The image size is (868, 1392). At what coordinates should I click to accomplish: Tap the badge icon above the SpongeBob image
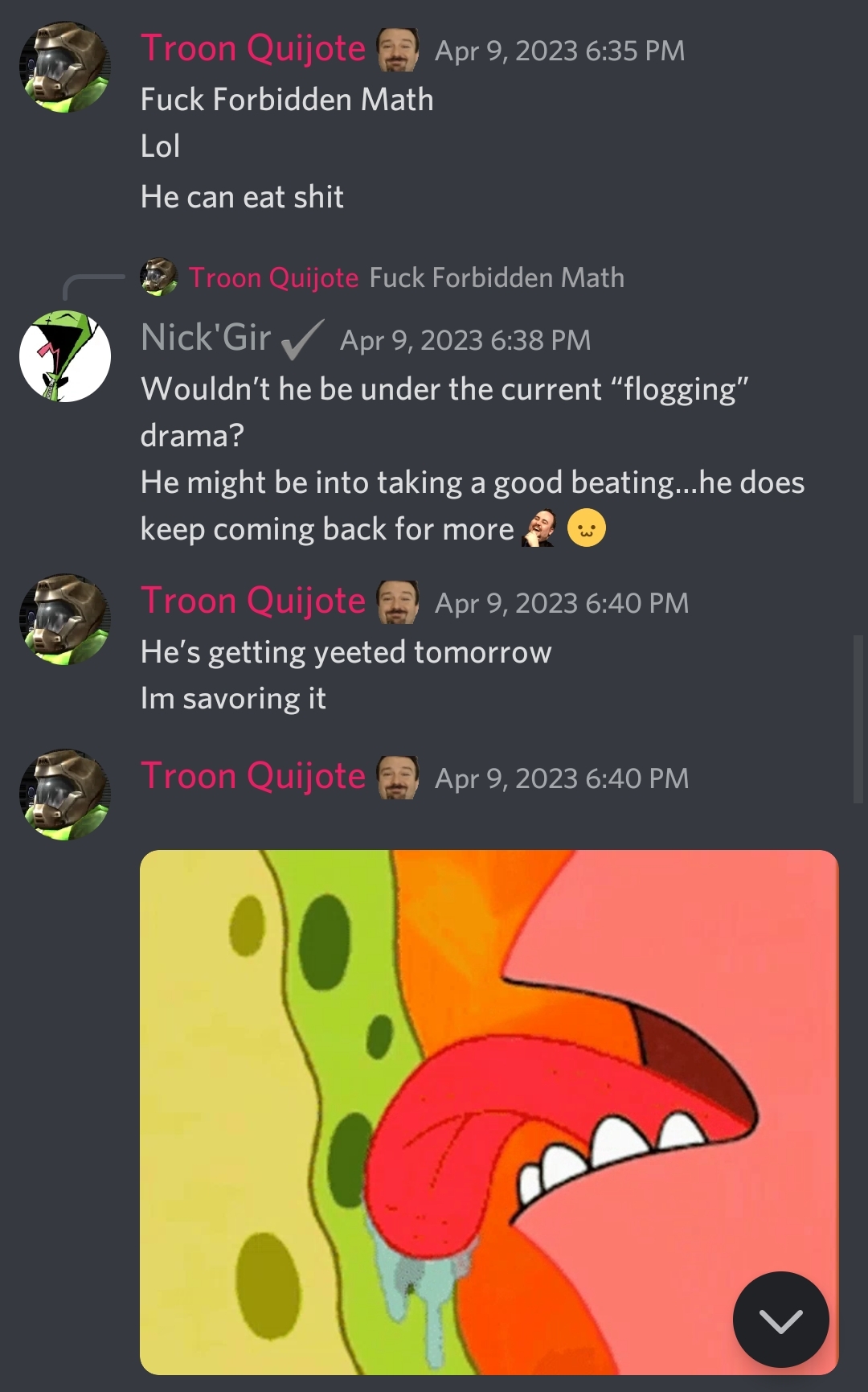[399, 778]
